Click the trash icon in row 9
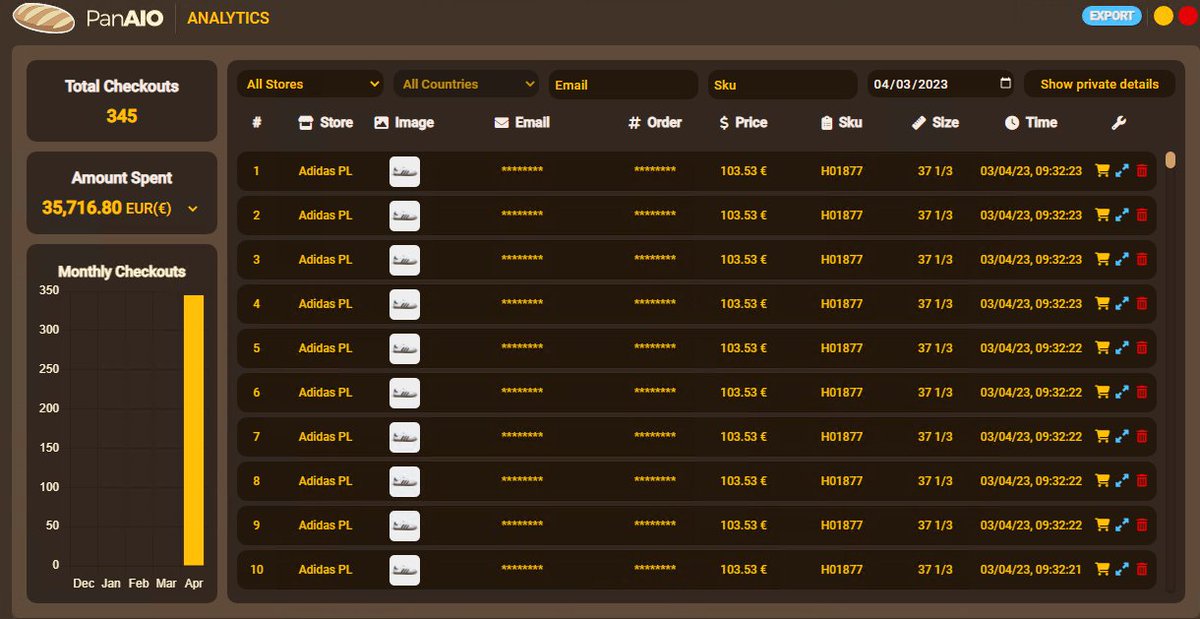The height and width of the screenshot is (619, 1200). click(1142, 525)
